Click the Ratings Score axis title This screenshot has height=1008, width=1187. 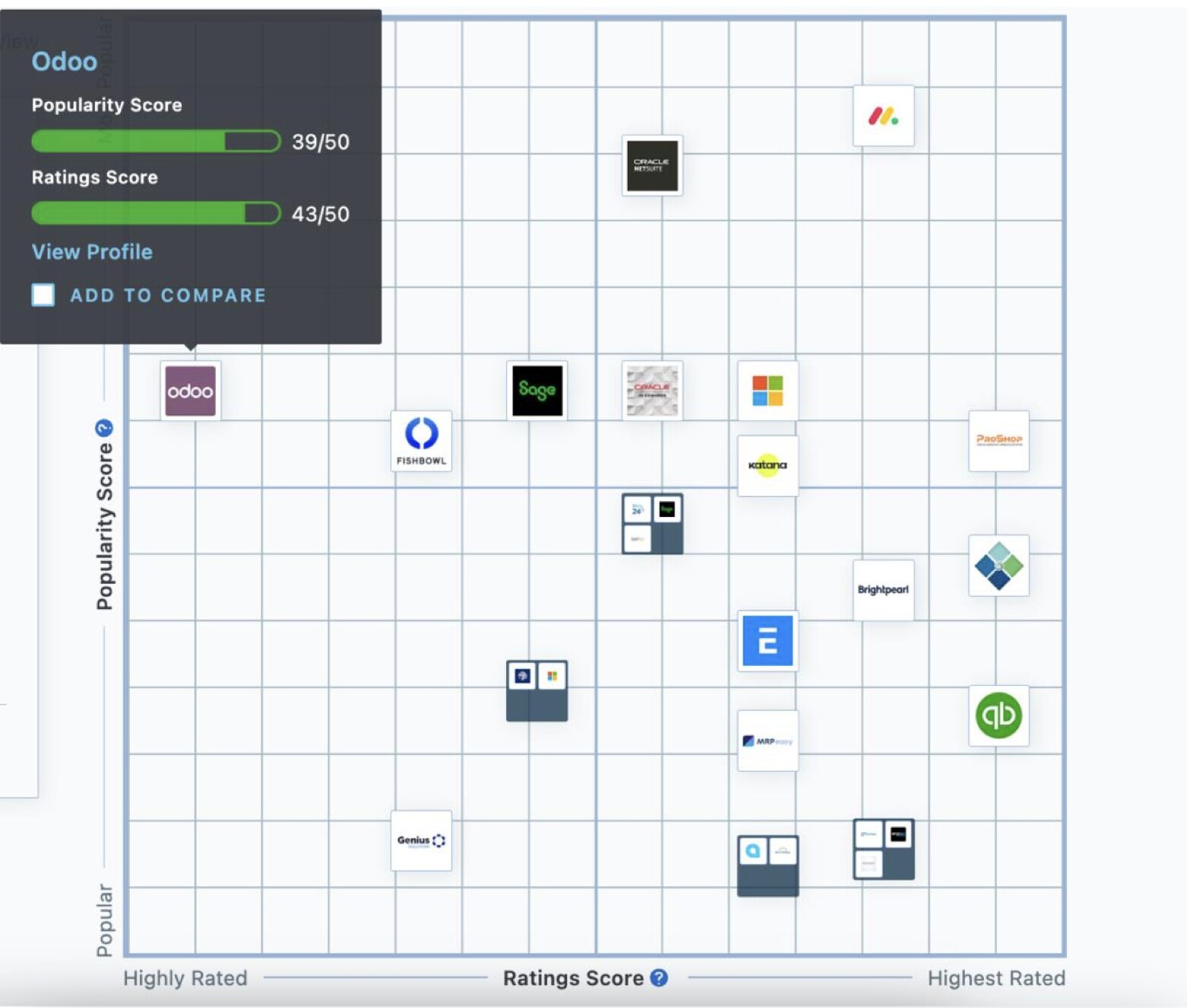[573, 978]
